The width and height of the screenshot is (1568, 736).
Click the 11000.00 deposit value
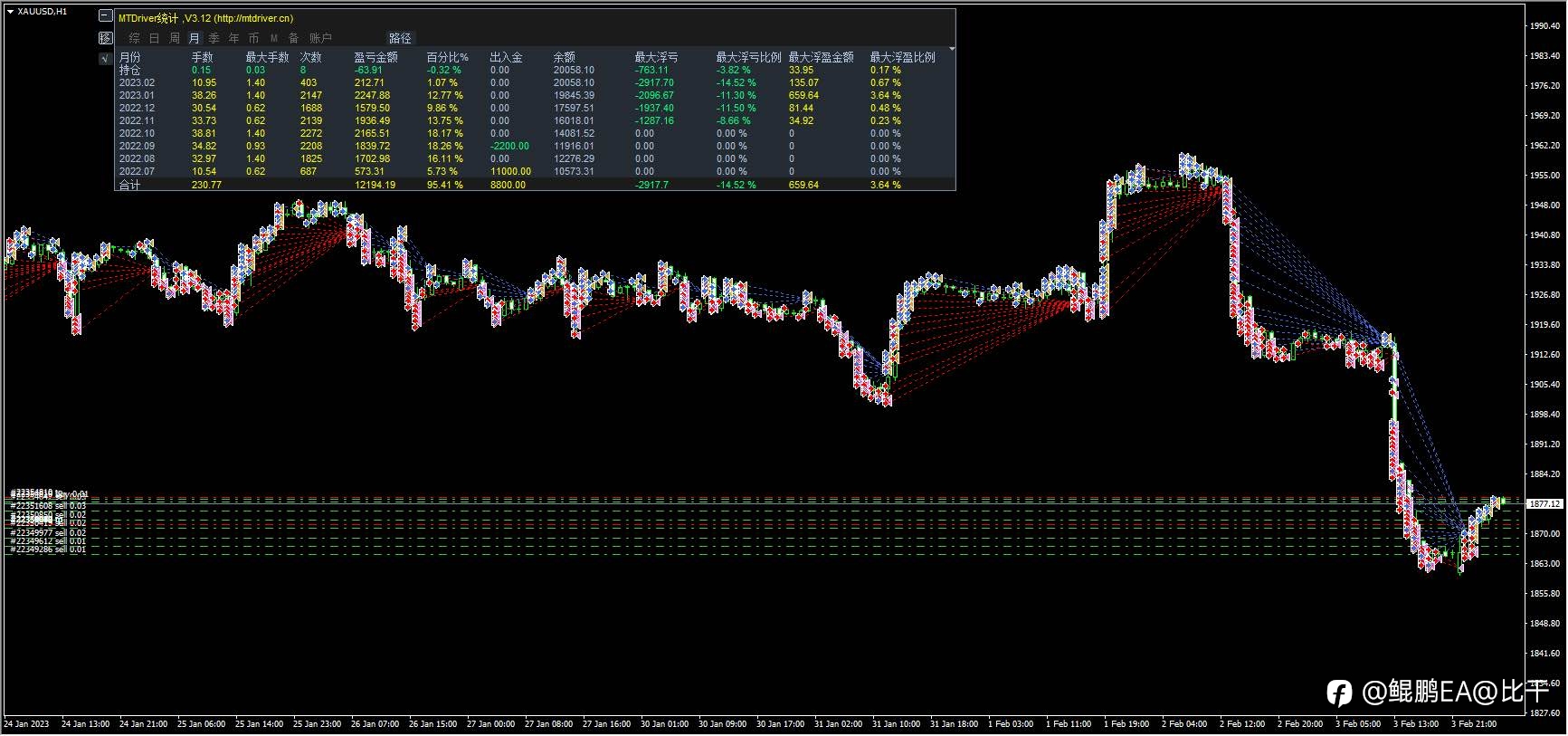pos(510,171)
